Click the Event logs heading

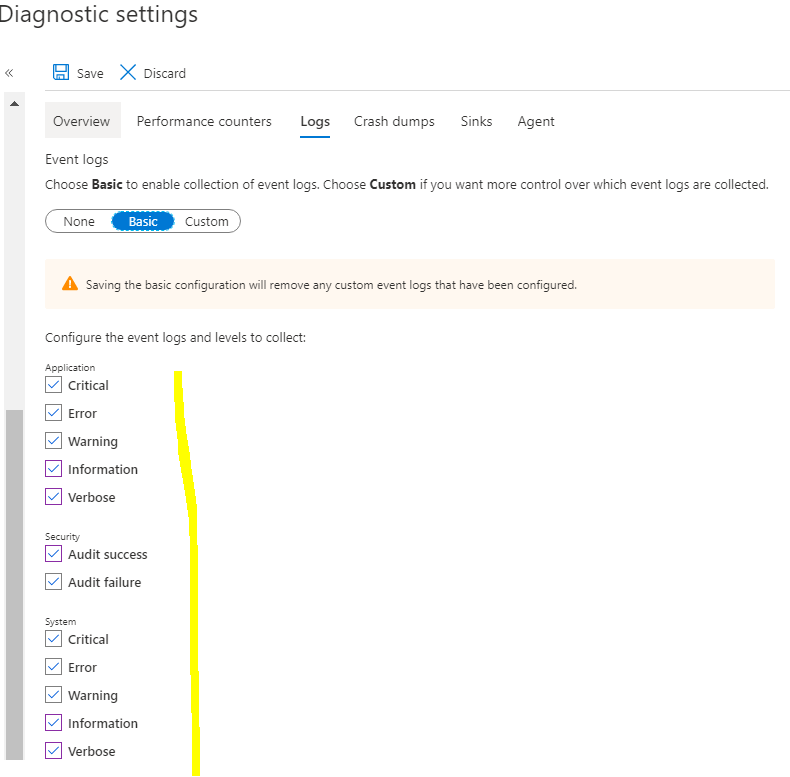tap(77, 159)
